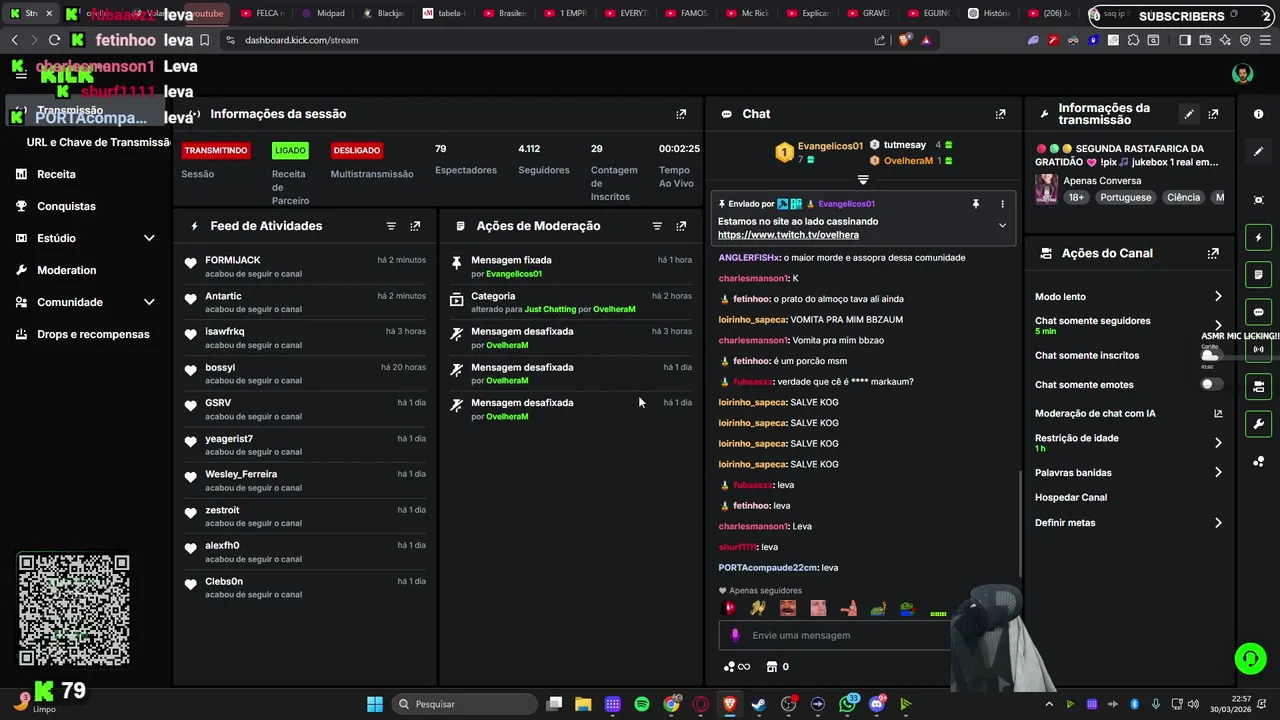Click the camera icon in right sidebar
The width and height of the screenshot is (1280, 720).
click(x=1258, y=386)
